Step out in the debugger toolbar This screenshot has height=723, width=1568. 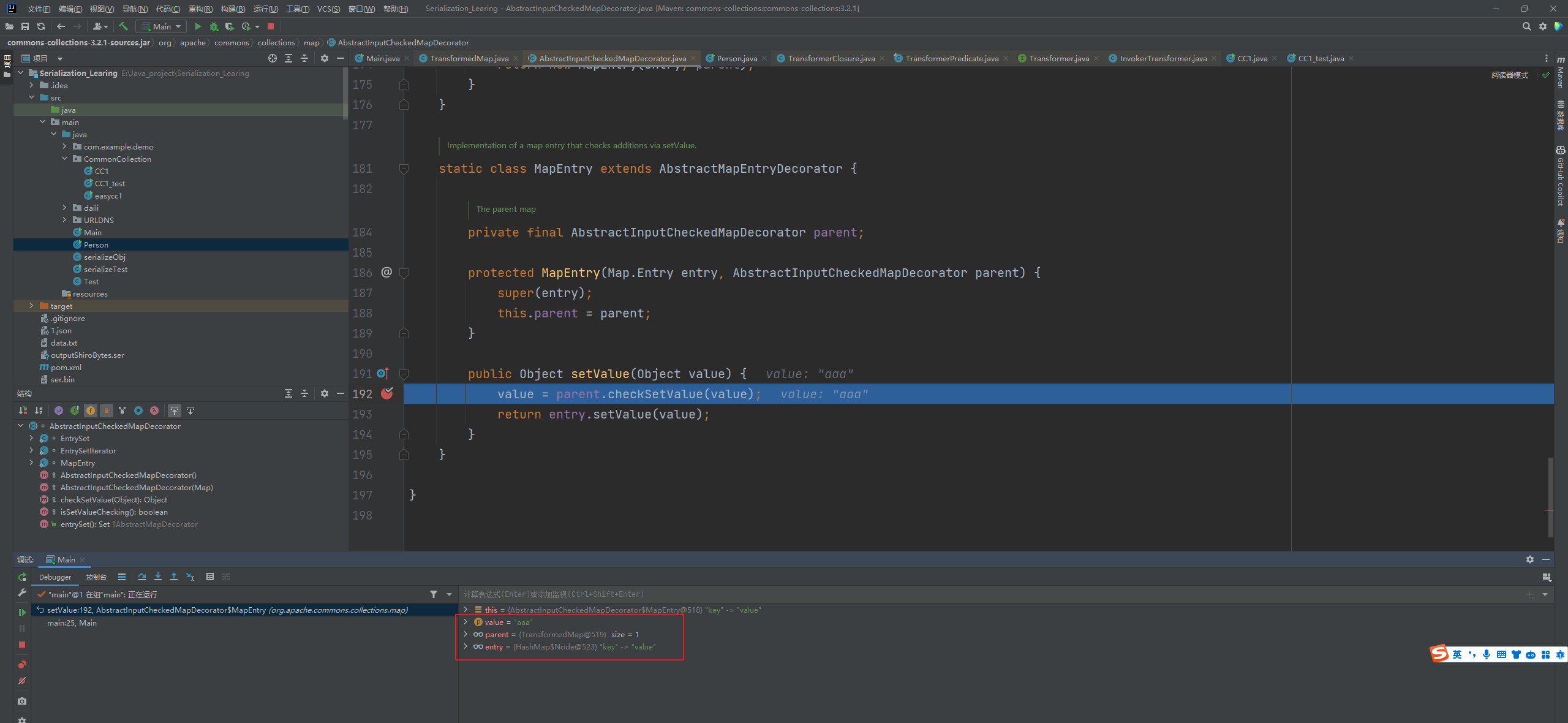point(174,577)
